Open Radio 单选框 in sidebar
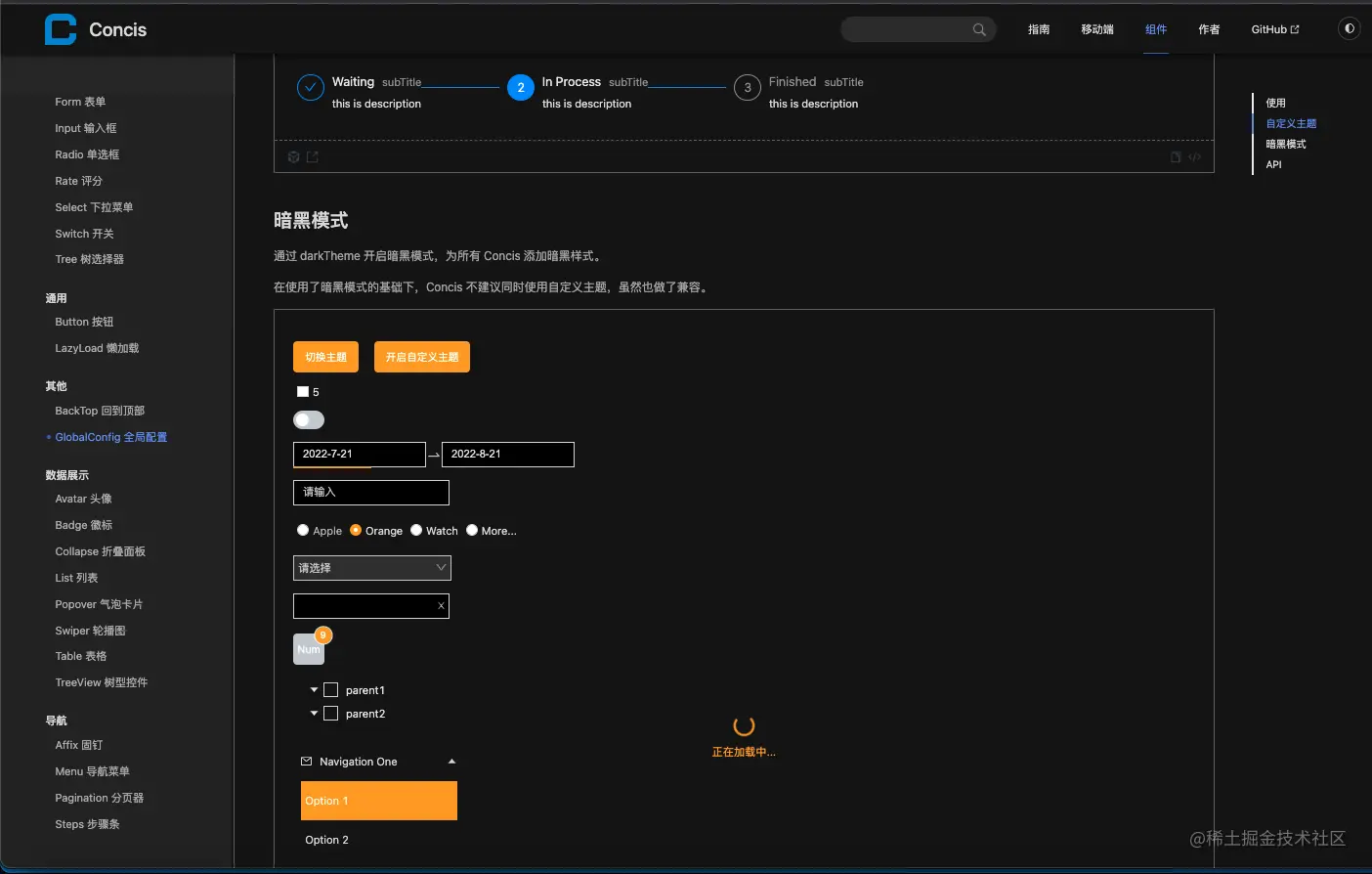The image size is (1372, 874). pos(87,154)
